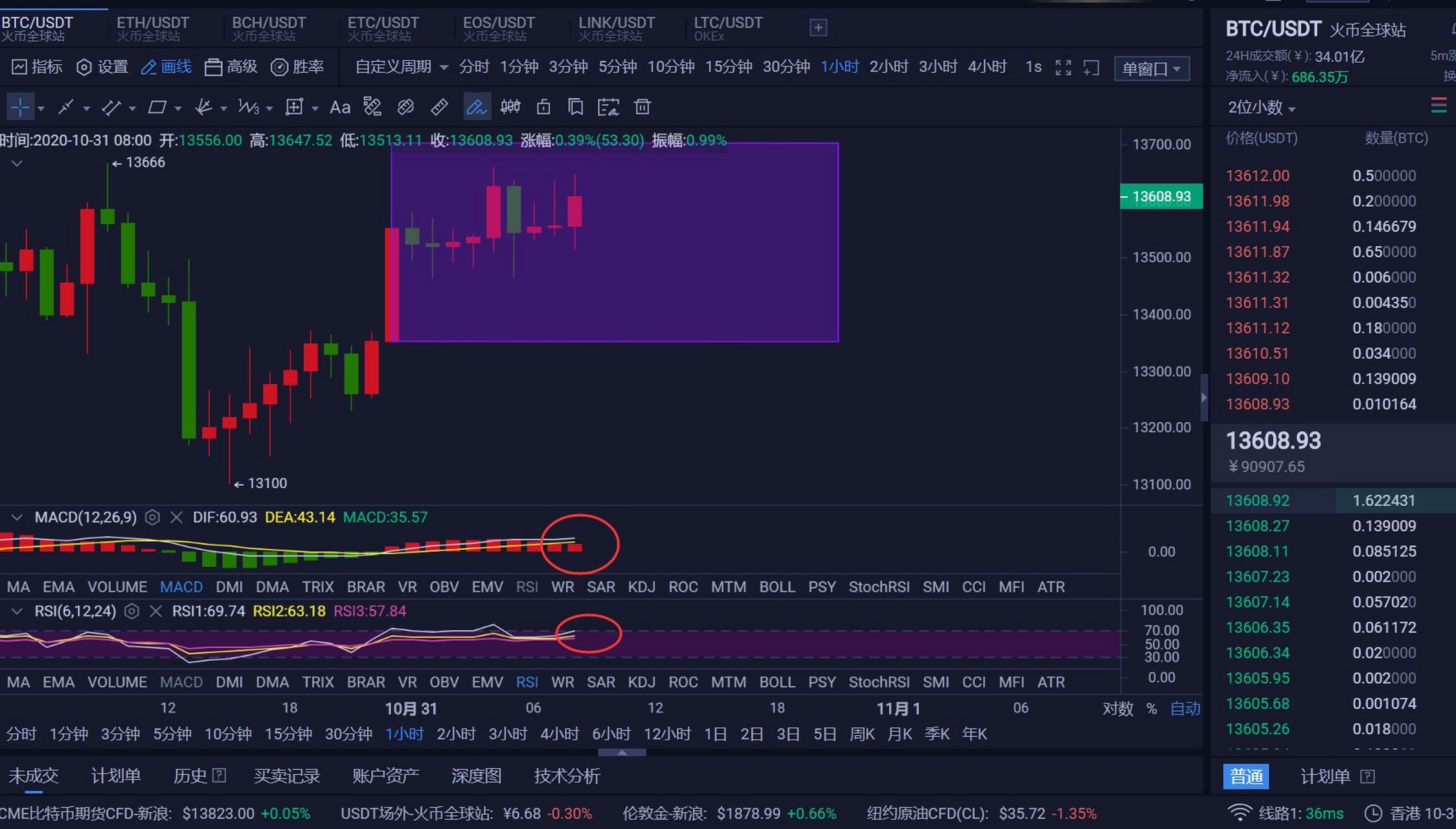
Task: Click the ruler measurement tool icon
Action: pyautogui.click(x=439, y=107)
